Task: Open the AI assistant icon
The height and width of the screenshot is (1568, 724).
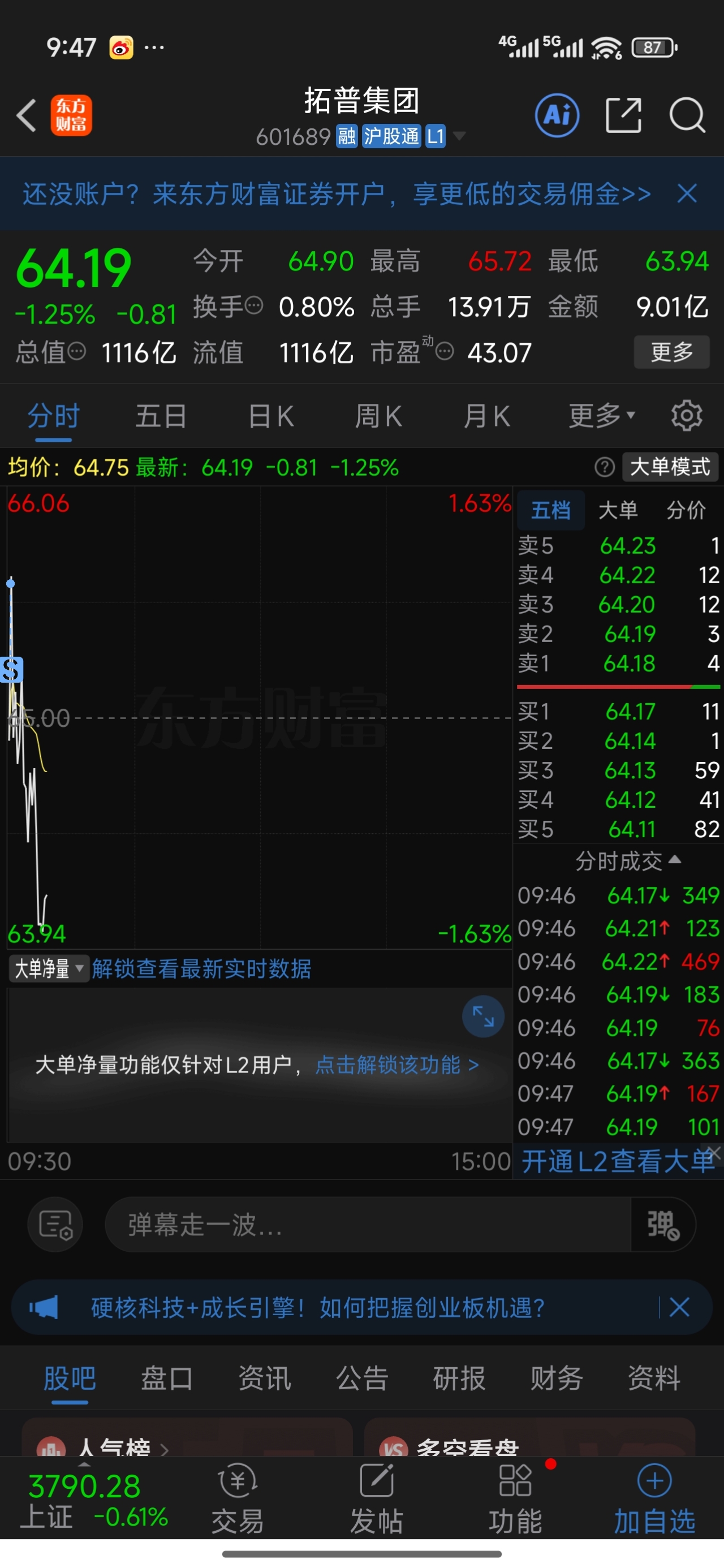Action: click(557, 115)
